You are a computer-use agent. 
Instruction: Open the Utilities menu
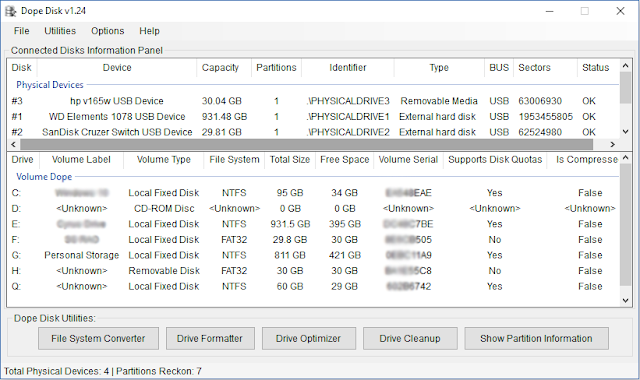(x=60, y=31)
